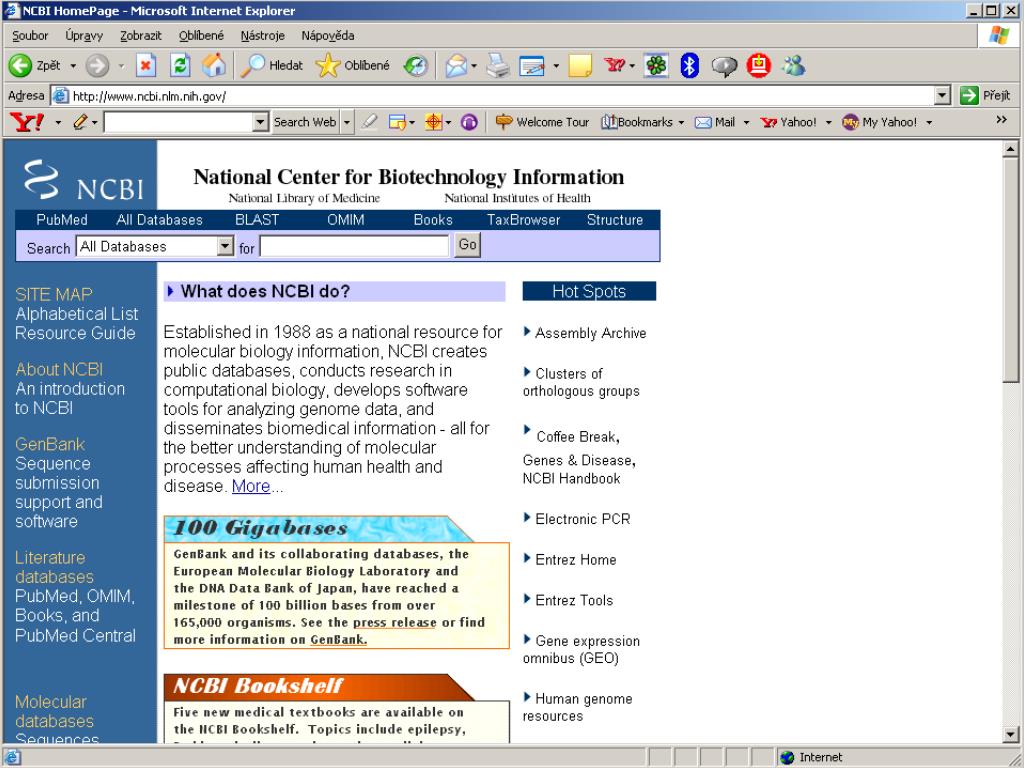1024x768 pixels.
Task: Click the purple headphones icon
Action: (469, 122)
